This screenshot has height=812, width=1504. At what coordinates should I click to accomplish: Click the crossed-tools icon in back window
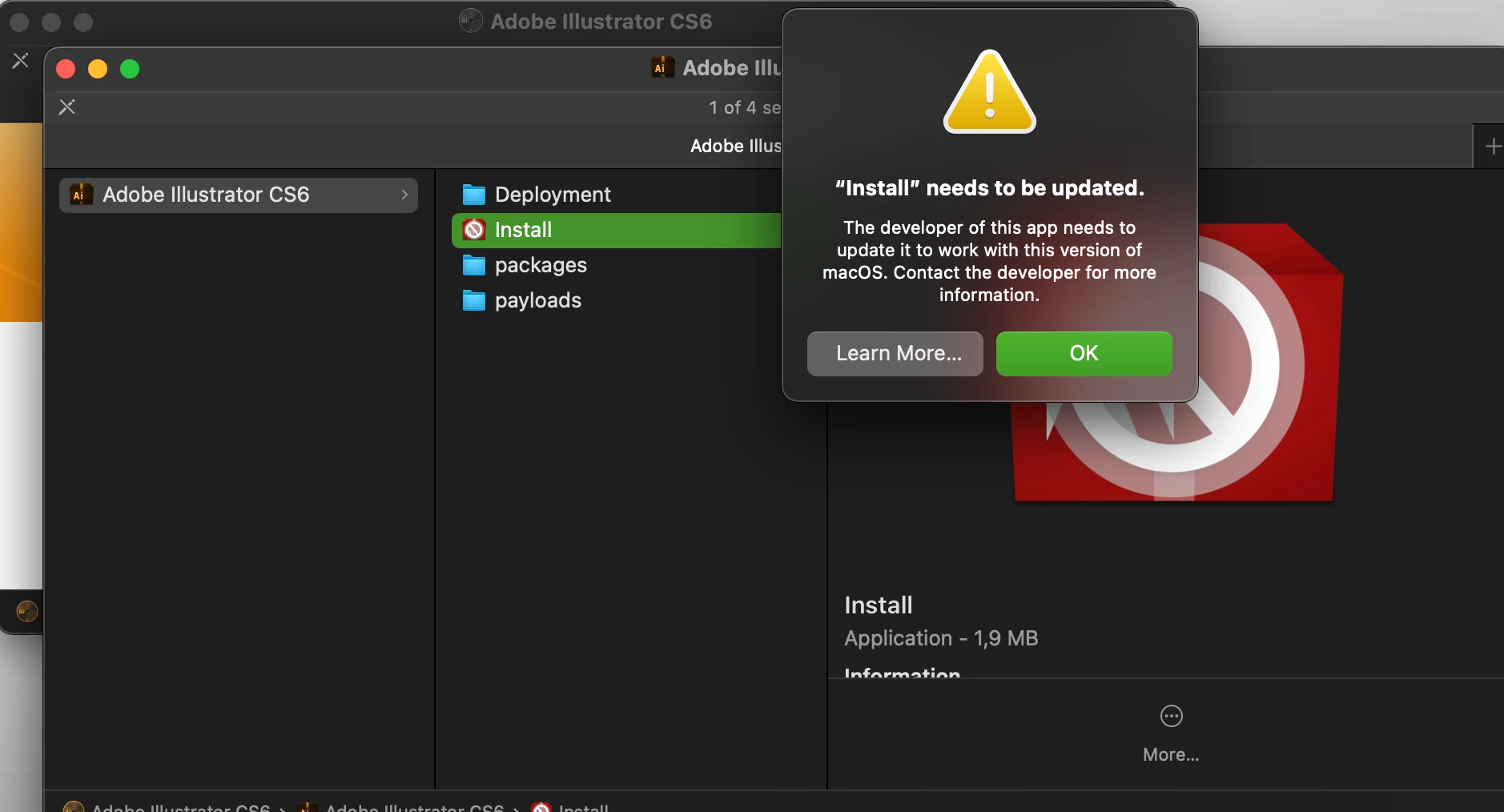click(21, 60)
